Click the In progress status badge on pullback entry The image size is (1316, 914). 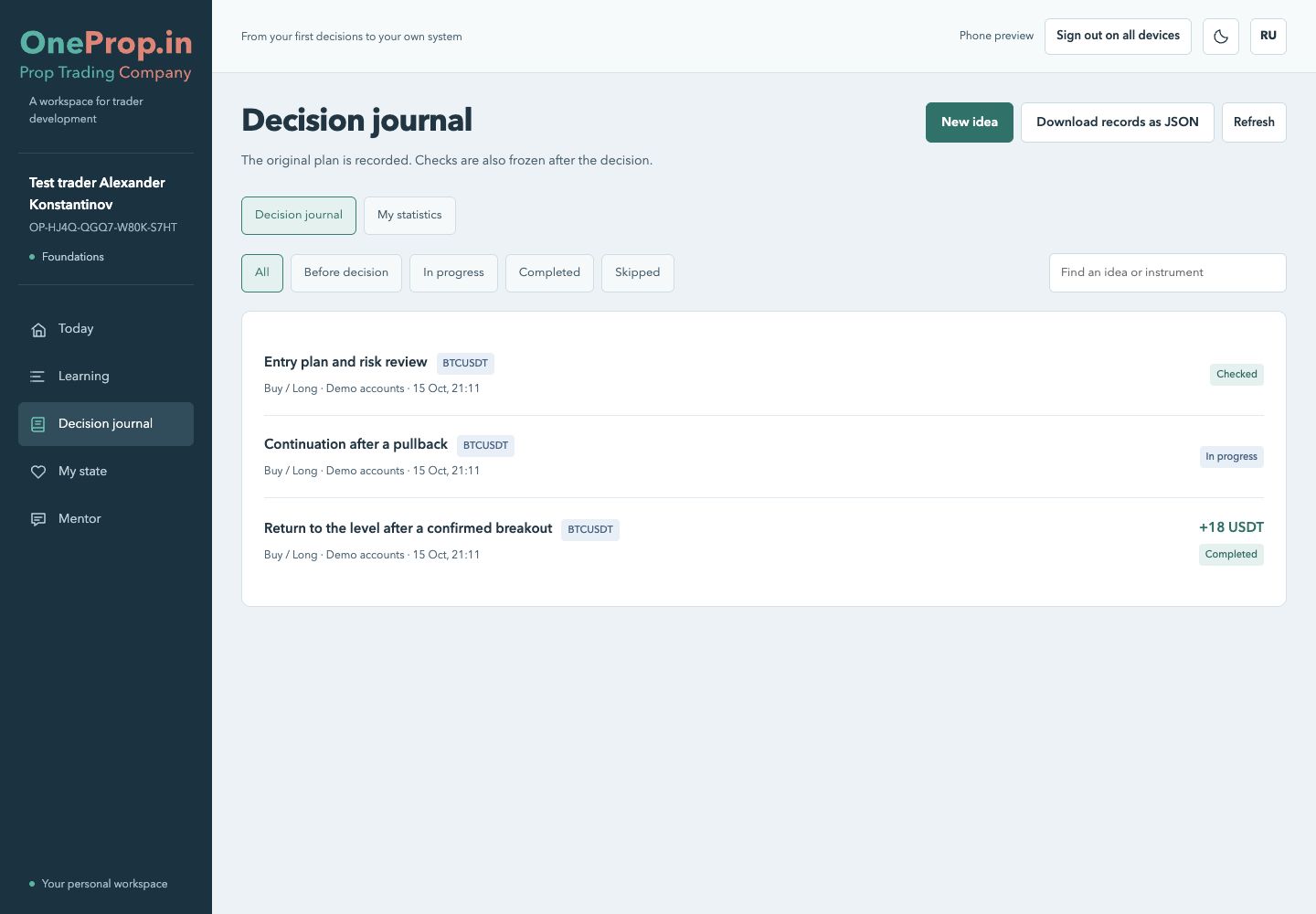click(1231, 457)
